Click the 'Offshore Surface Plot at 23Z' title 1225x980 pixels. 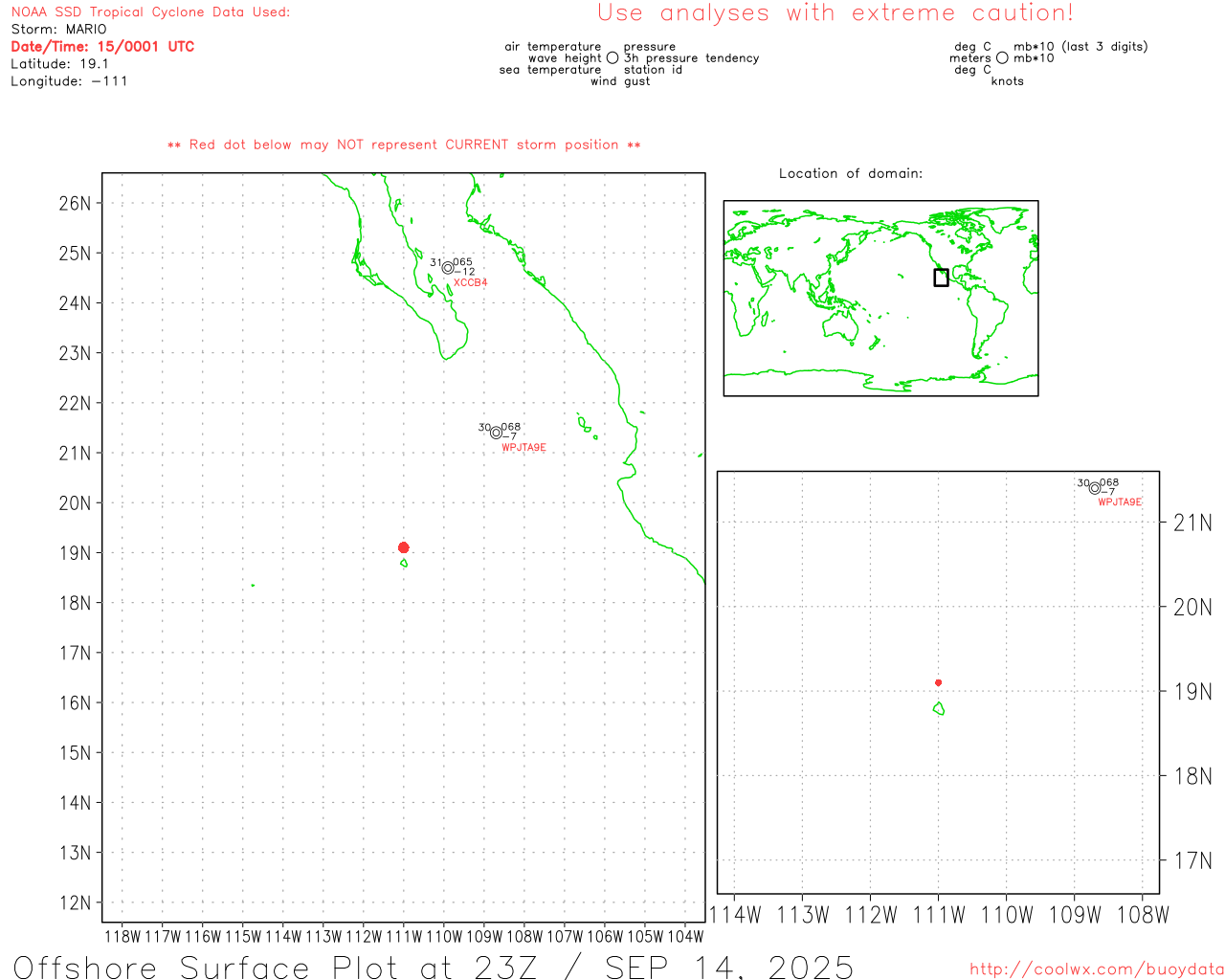[x=276, y=968]
